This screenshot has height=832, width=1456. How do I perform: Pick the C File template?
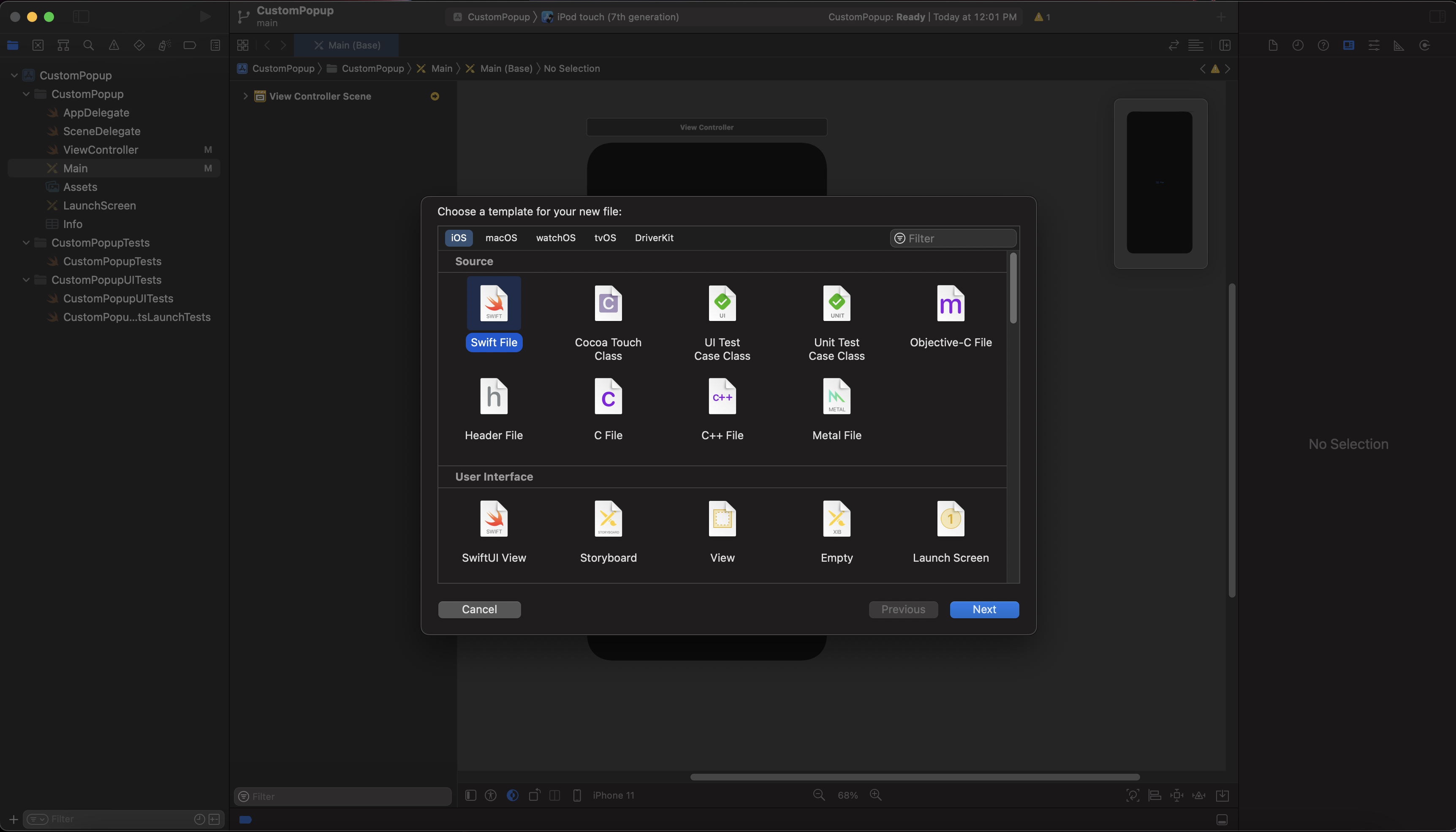[608, 410]
